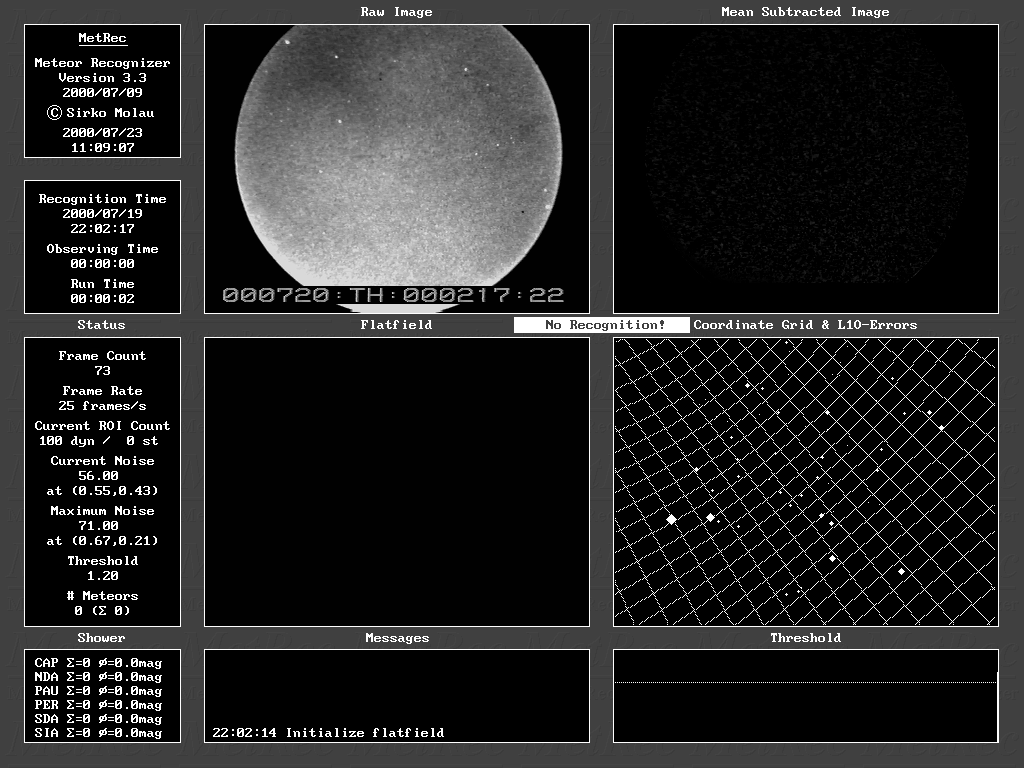Select the PER shower row
The height and width of the screenshot is (768, 1024).
(98, 705)
